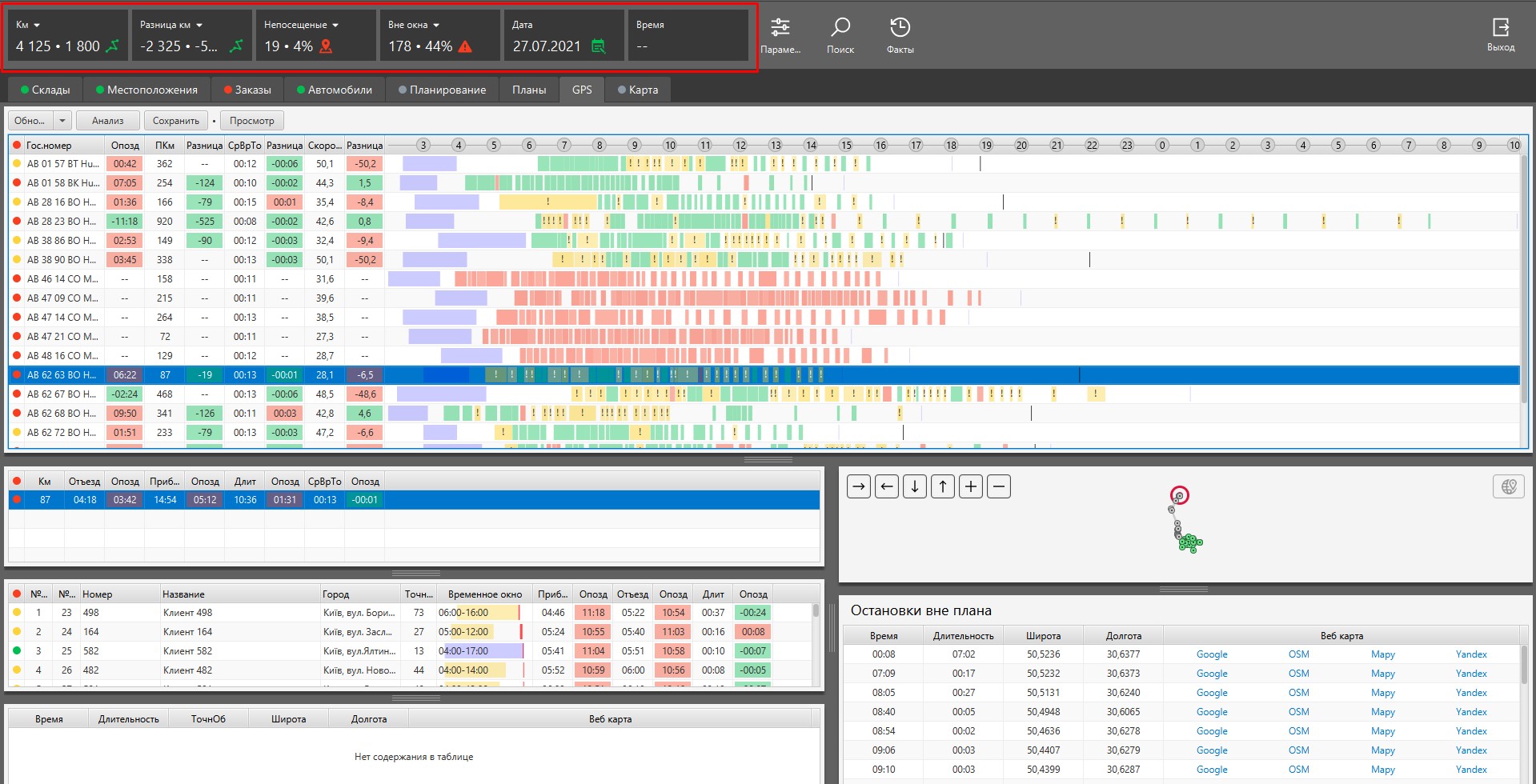Open the calendar icon next to 27.07.2021
Viewport: 1536px width, 784px height.
pos(598,46)
